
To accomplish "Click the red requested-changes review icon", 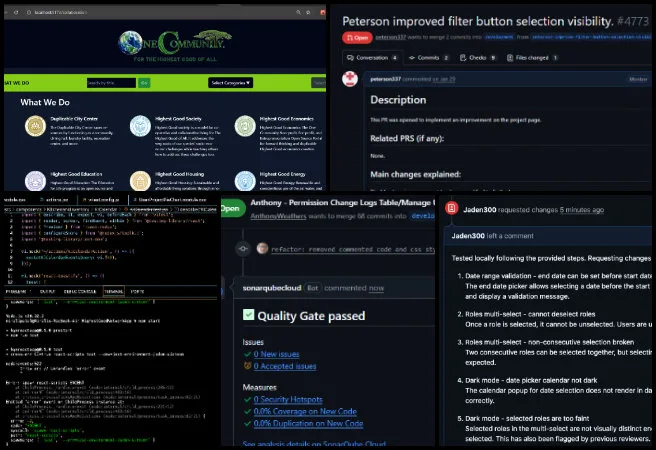I will point(451,208).
